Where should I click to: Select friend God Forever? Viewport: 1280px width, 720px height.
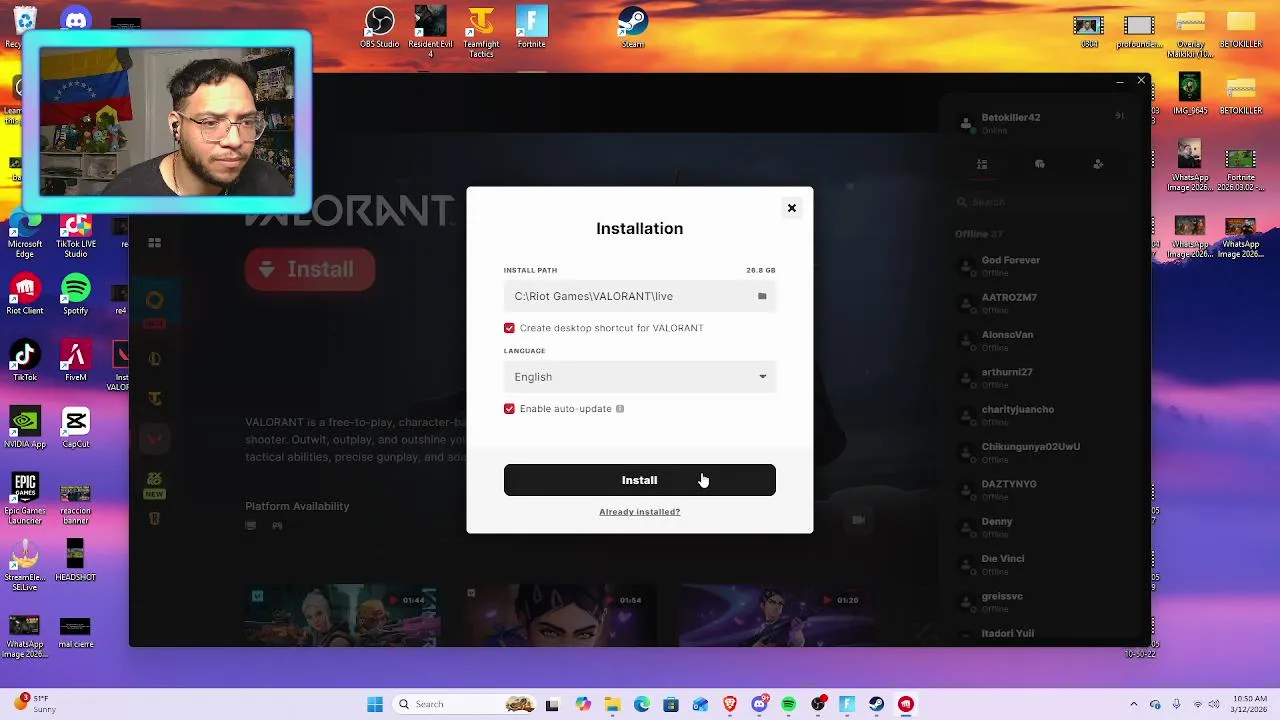click(1040, 266)
